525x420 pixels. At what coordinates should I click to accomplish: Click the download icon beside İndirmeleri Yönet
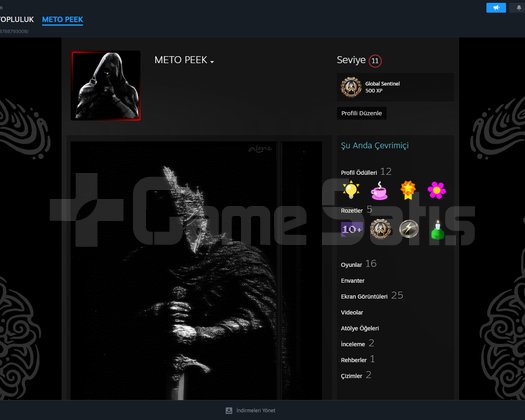pyautogui.click(x=229, y=410)
